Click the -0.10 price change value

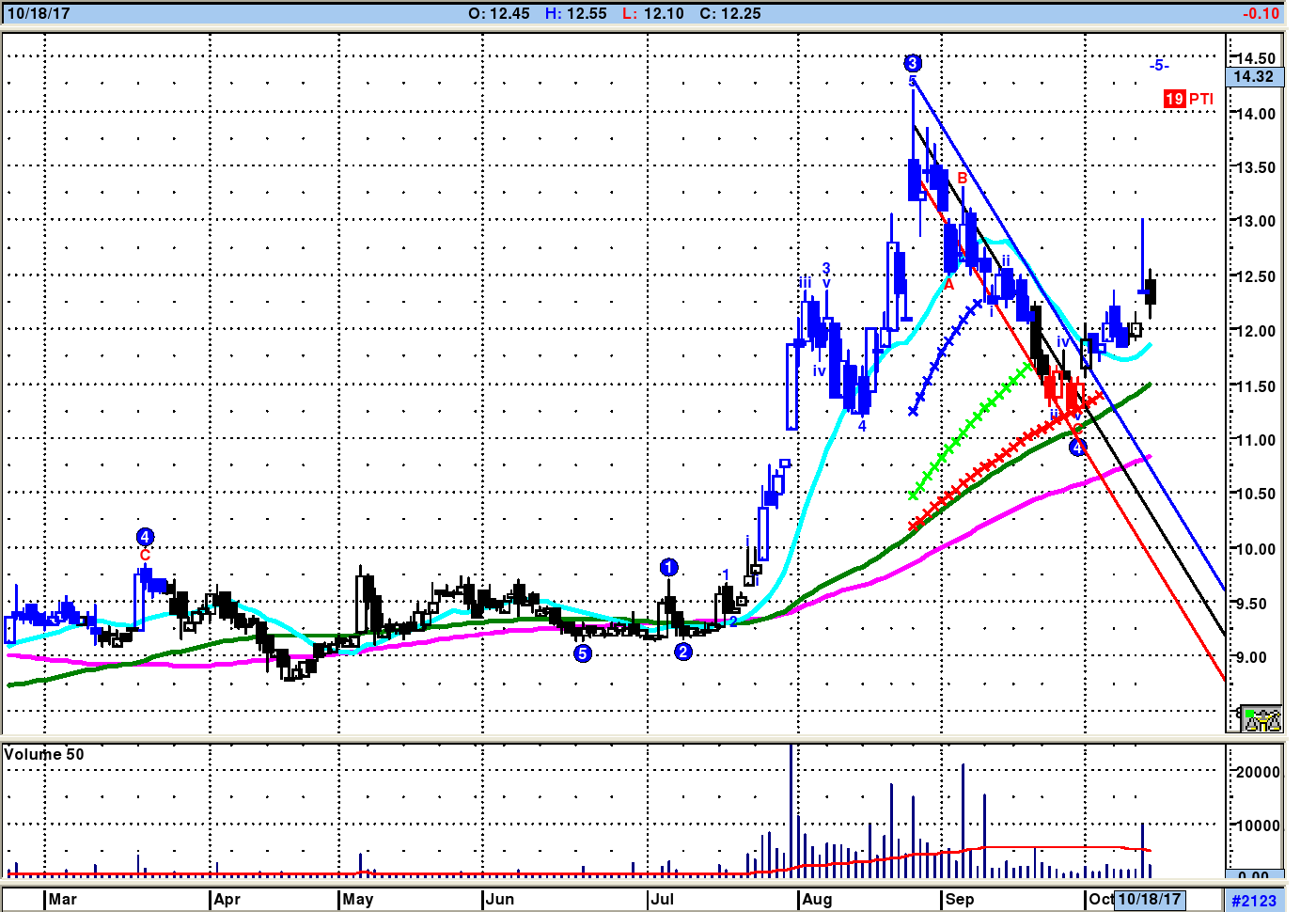(x=1260, y=13)
